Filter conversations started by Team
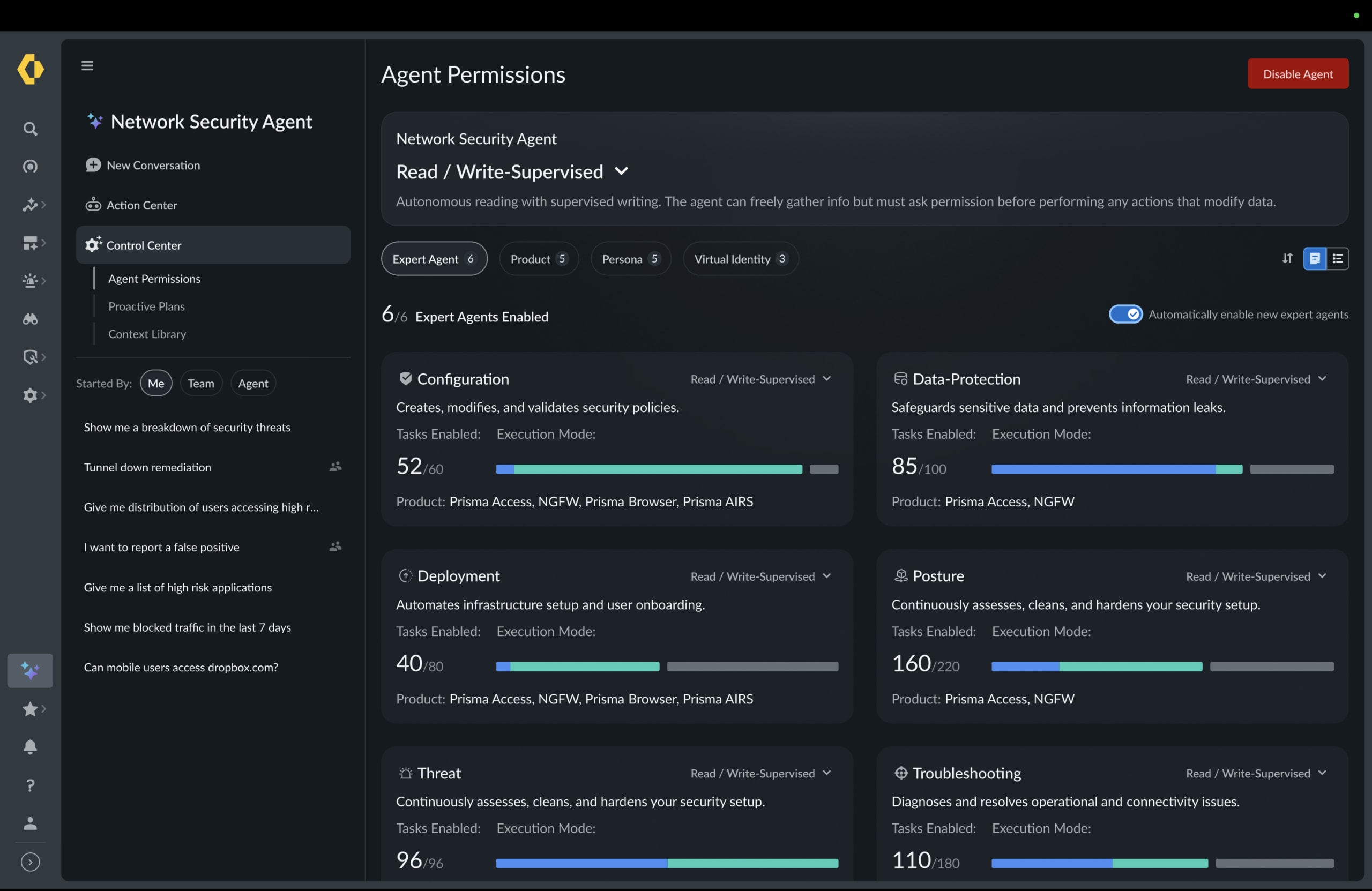The image size is (1372, 891). point(200,383)
